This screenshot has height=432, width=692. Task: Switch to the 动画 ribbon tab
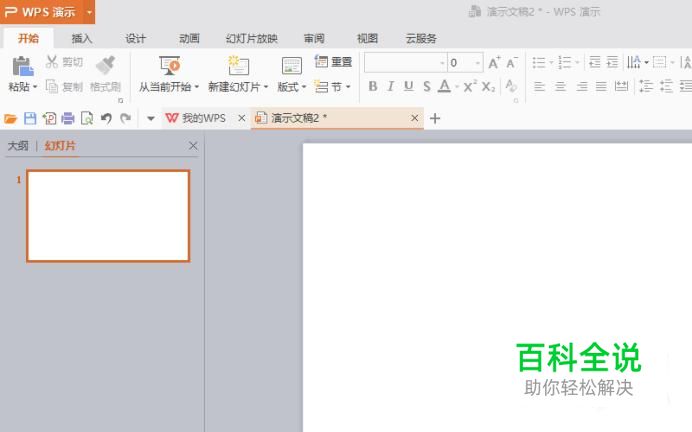[x=189, y=39]
